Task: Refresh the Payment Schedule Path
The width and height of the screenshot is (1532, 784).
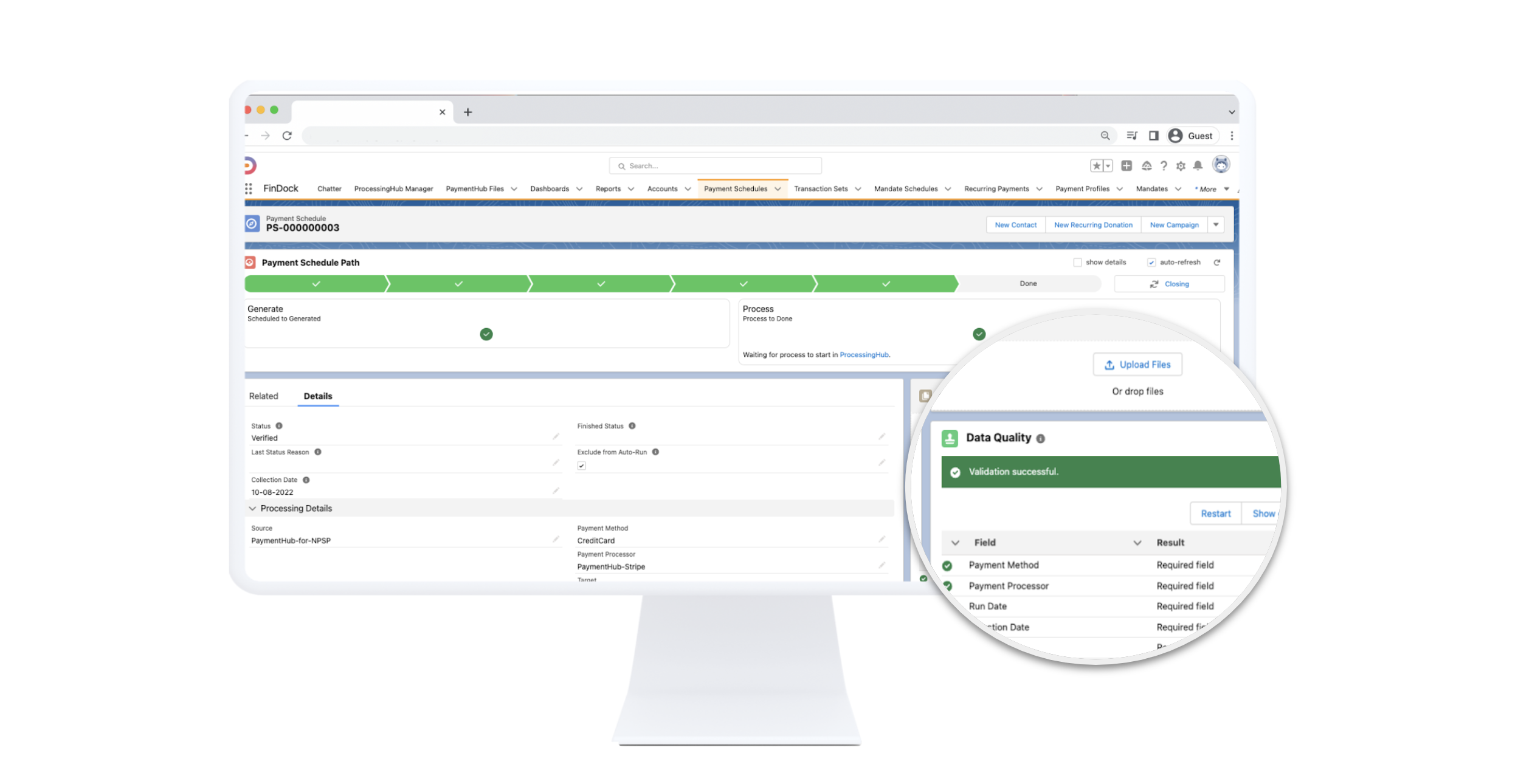Action: pyautogui.click(x=1216, y=263)
